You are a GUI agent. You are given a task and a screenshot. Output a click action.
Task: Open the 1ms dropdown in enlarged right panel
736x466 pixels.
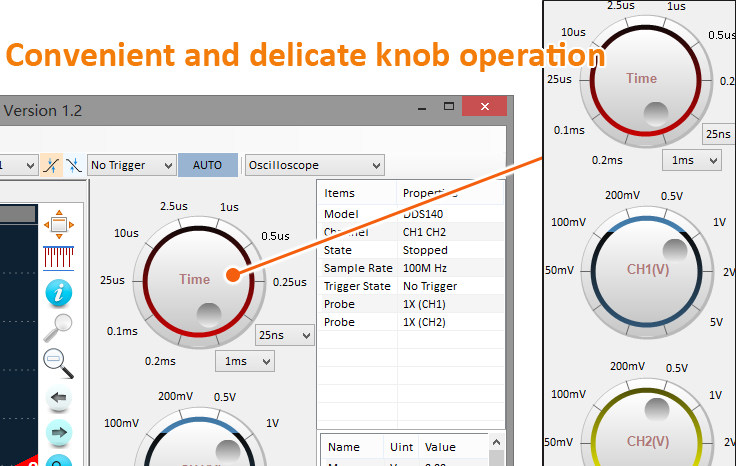pos(692,160)
